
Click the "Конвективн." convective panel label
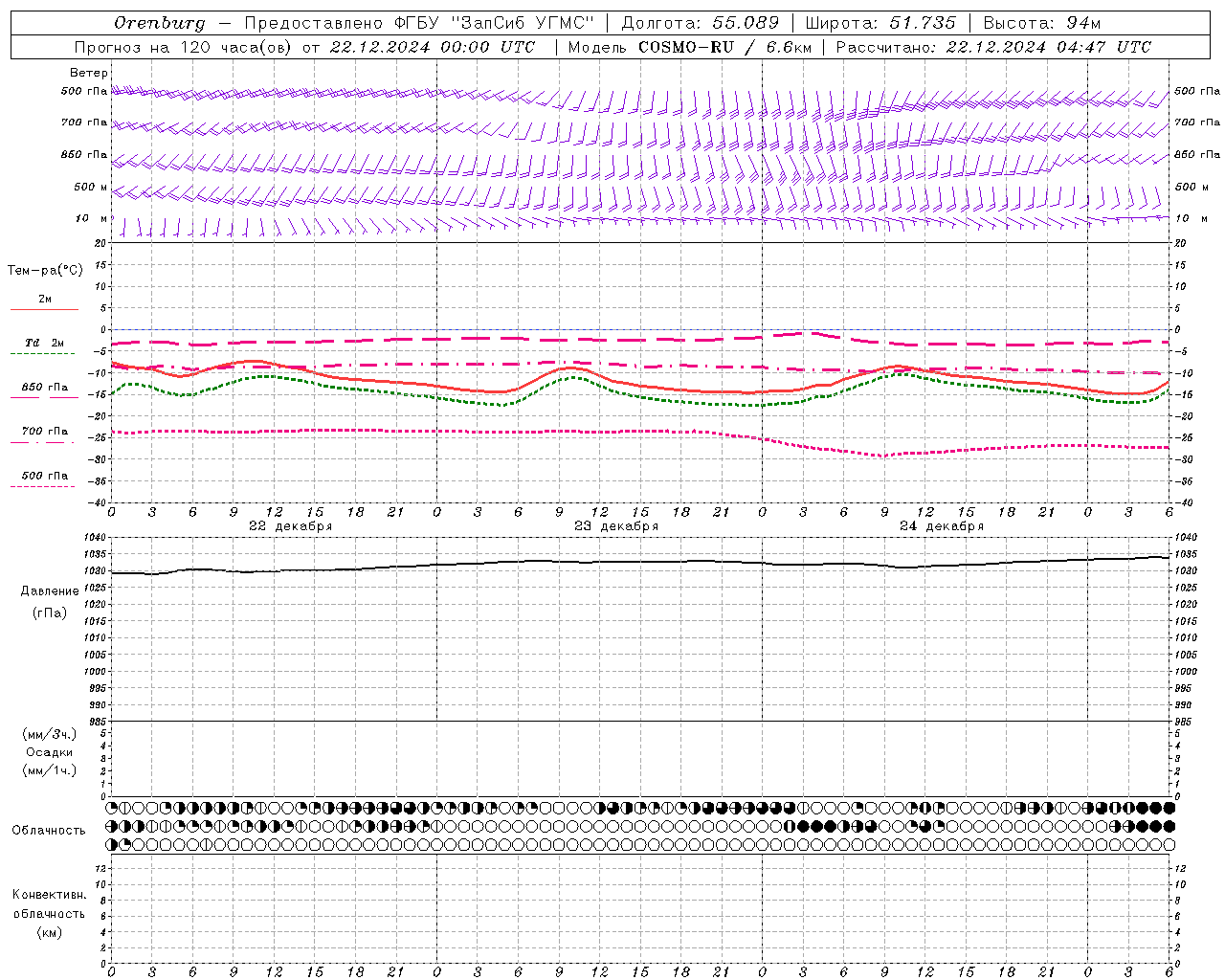49,895
